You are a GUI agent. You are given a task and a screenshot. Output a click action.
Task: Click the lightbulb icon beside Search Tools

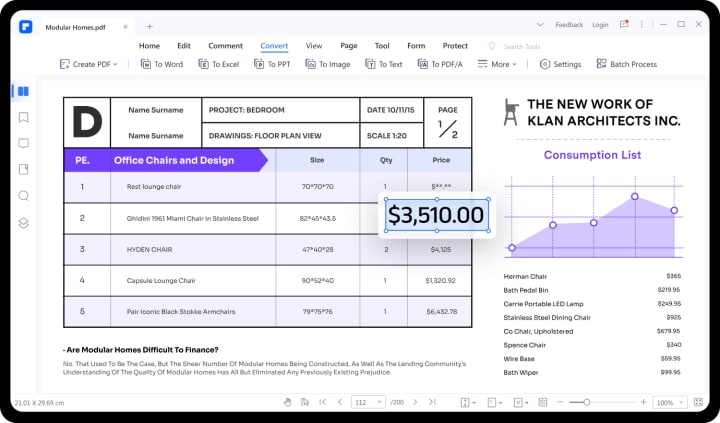pyautogui.click(x=492, y=45)
